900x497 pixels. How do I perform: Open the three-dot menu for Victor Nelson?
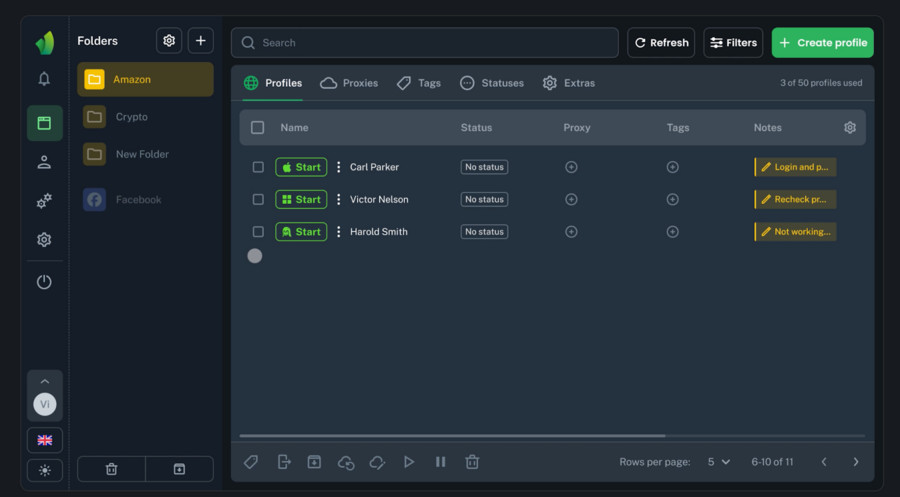point(338,199)
